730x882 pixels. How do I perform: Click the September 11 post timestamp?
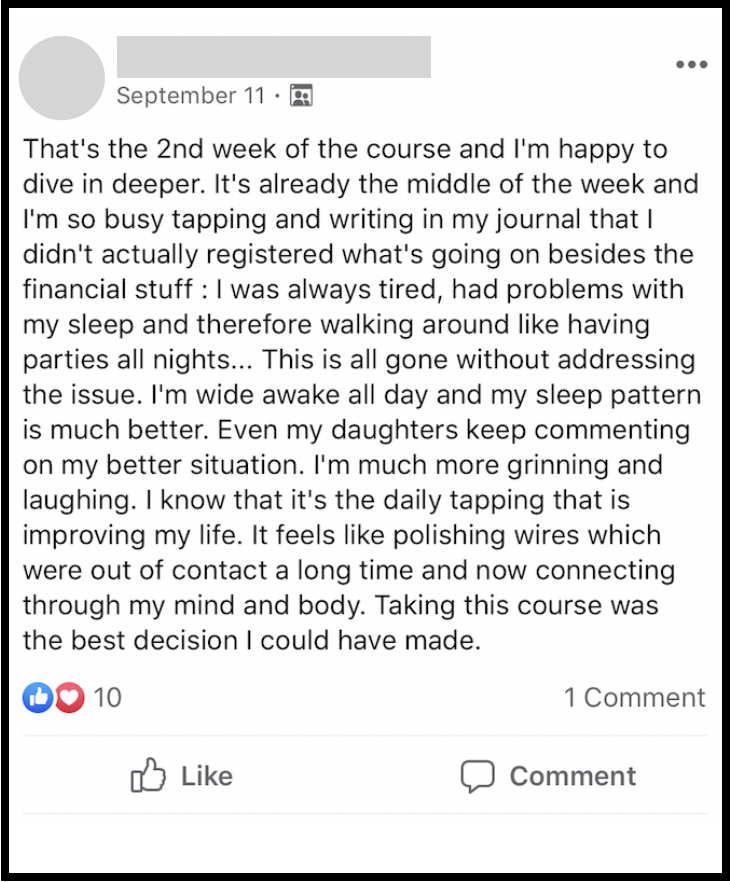(191, 96)
